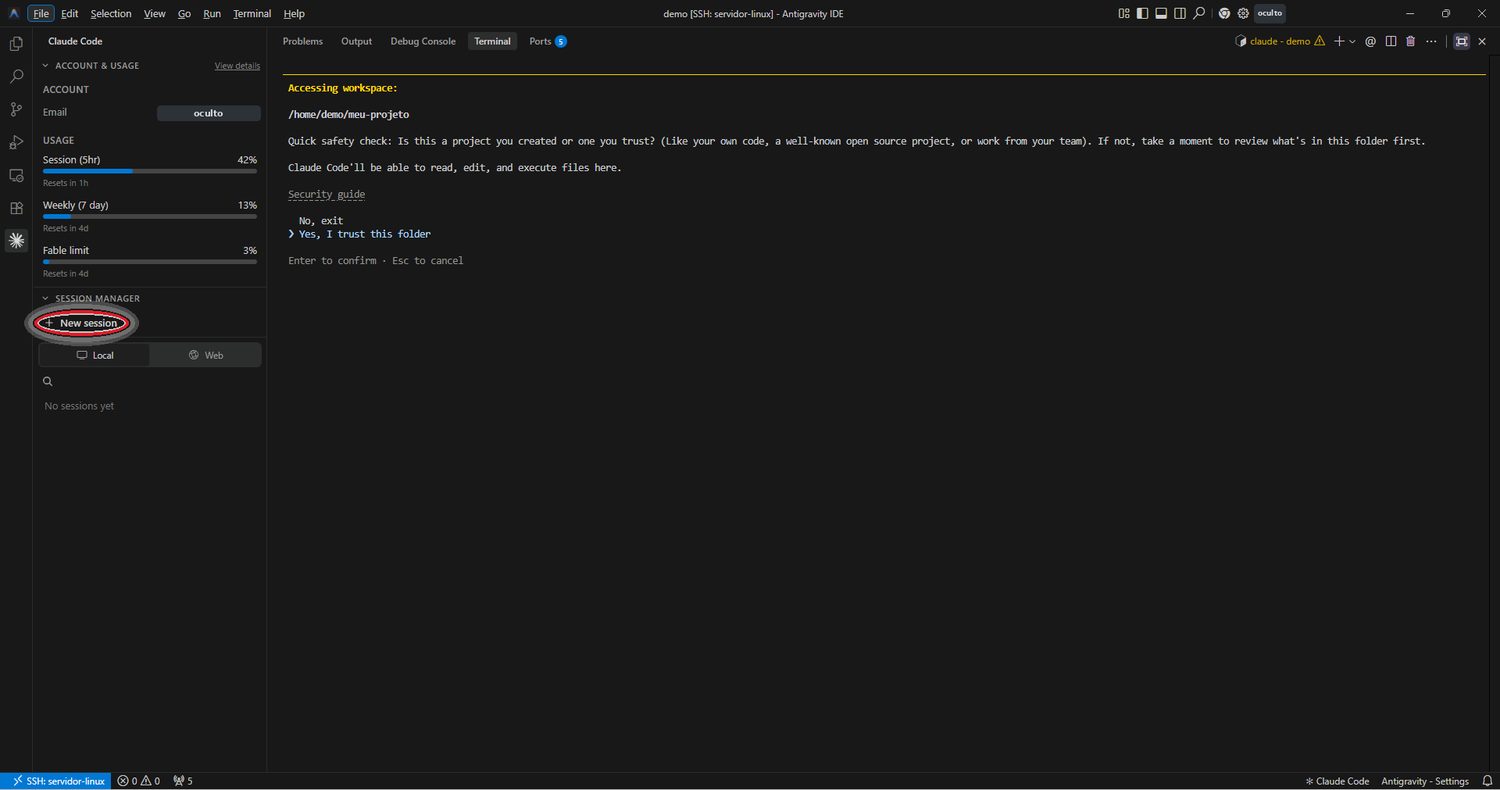Open the Search view in activity bar
Viewport: 1500px width, 790px height.
point(16,76)
